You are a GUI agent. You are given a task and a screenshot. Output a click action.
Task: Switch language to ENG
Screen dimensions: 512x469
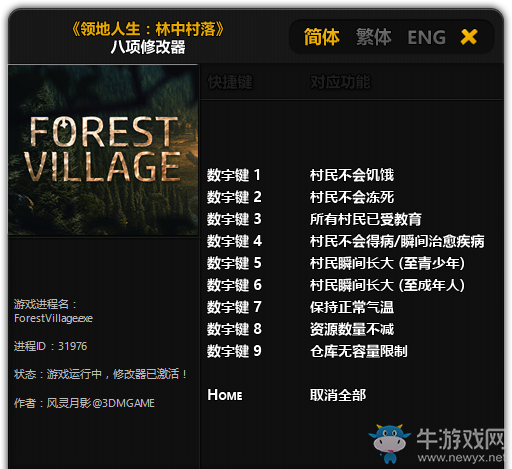click(427, 37)
